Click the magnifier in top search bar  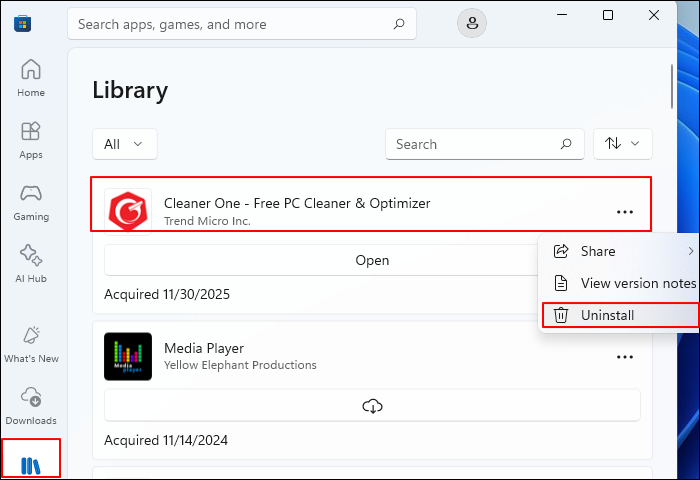click(x=399, y=24)
